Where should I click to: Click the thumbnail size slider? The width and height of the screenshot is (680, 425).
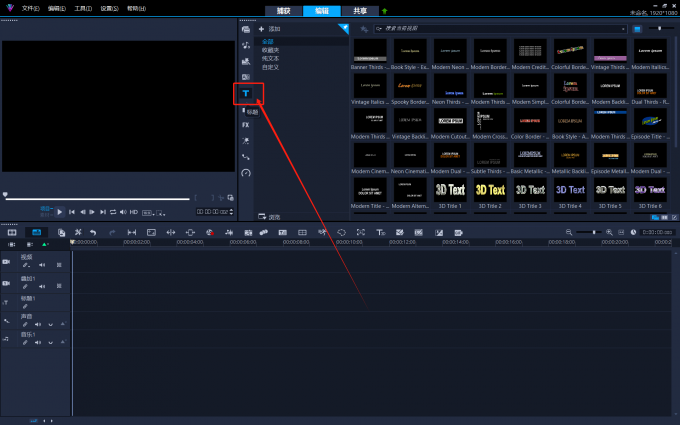click(x=660, y=29)
